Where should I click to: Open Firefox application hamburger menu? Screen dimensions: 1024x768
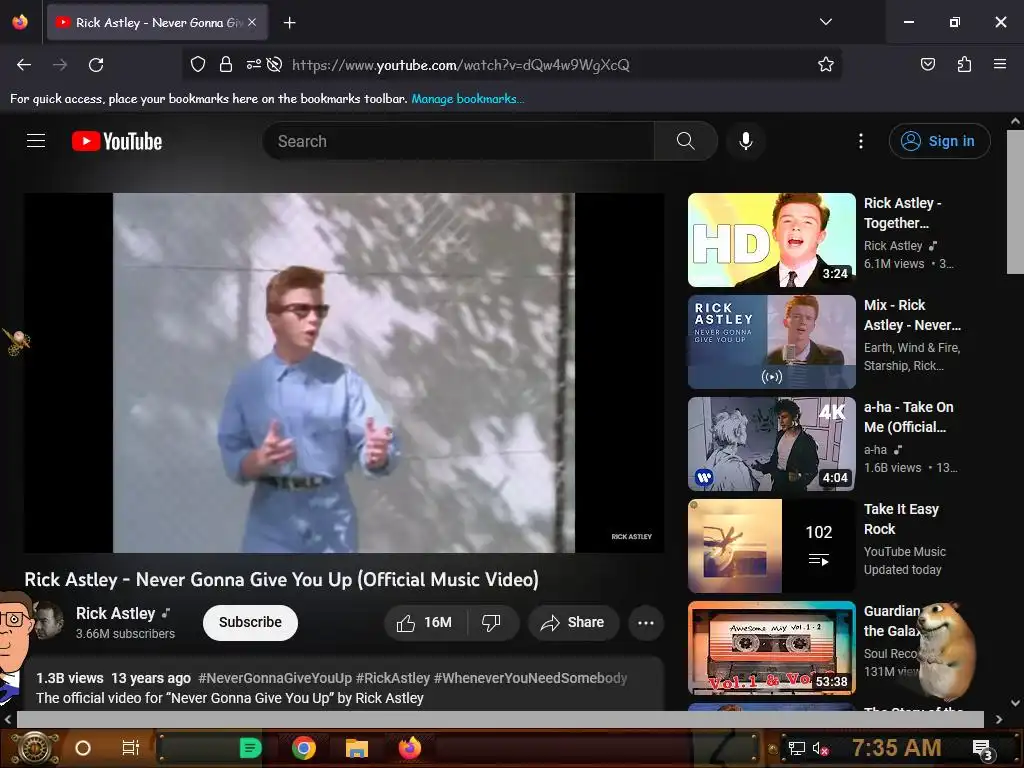[x=1000, y=64]
